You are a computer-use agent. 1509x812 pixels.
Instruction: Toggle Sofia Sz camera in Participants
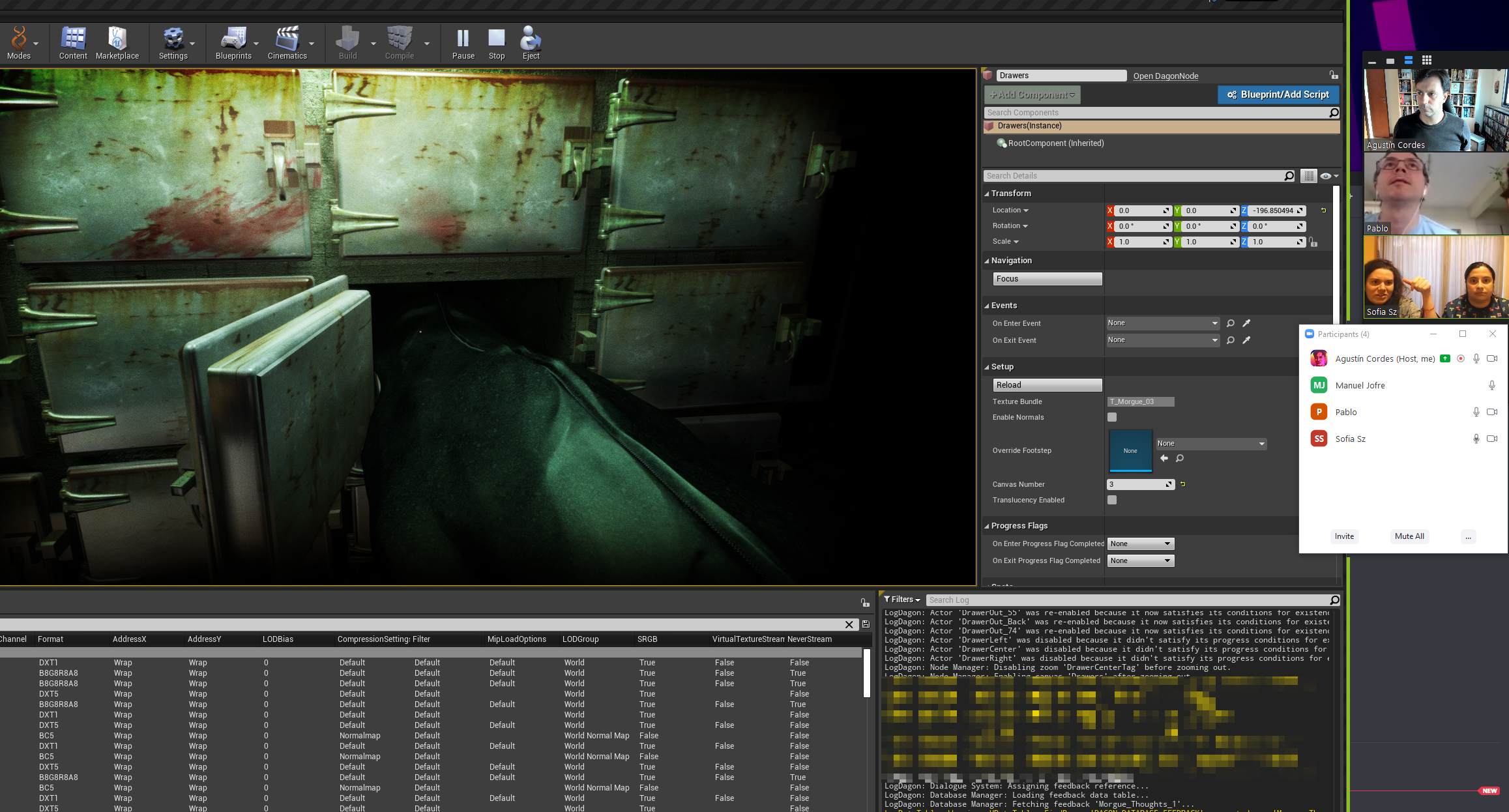pyautogui.click(x=1492, y=439)
